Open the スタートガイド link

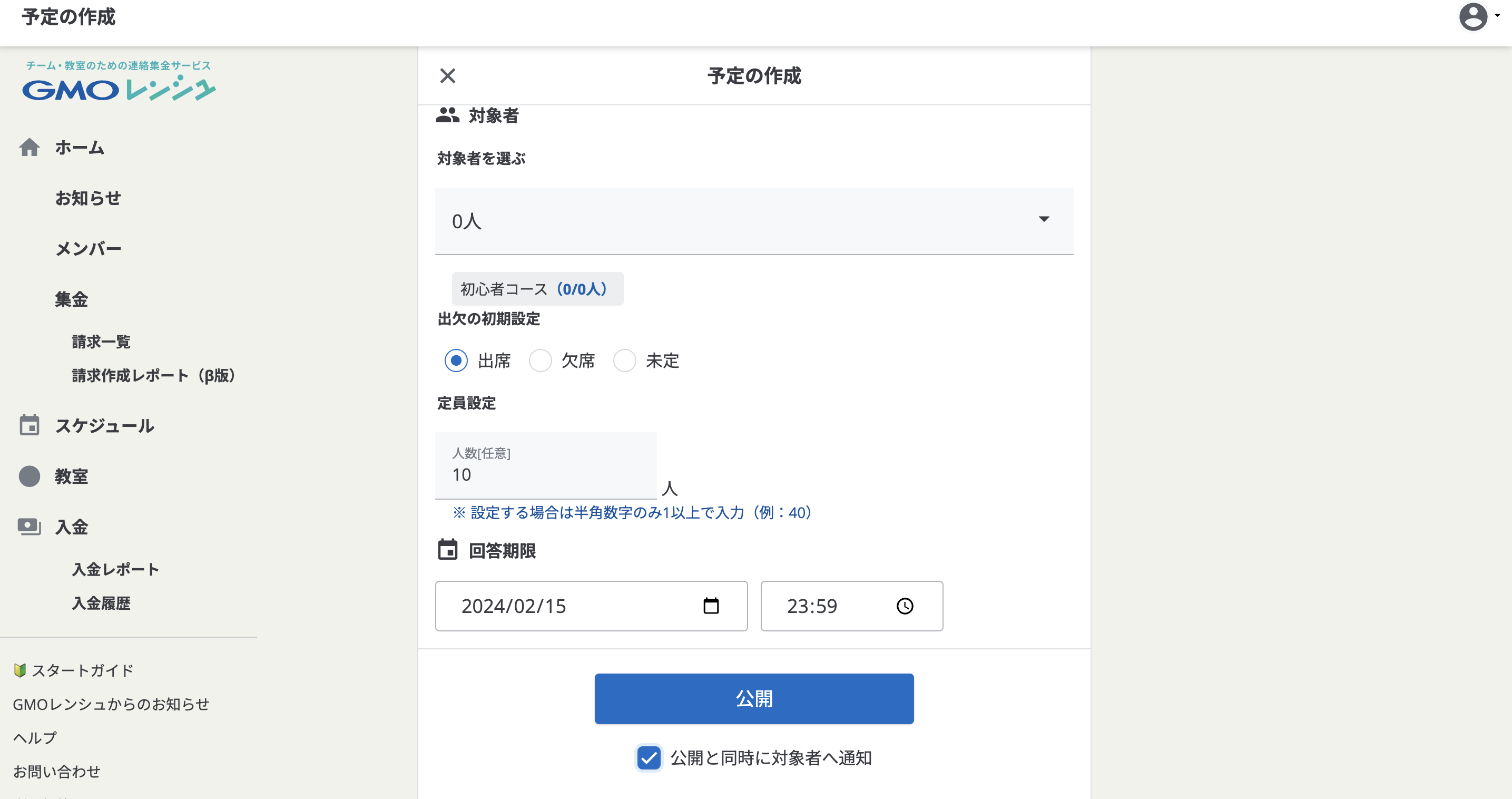pyautogui.click(x=82, y=670)
